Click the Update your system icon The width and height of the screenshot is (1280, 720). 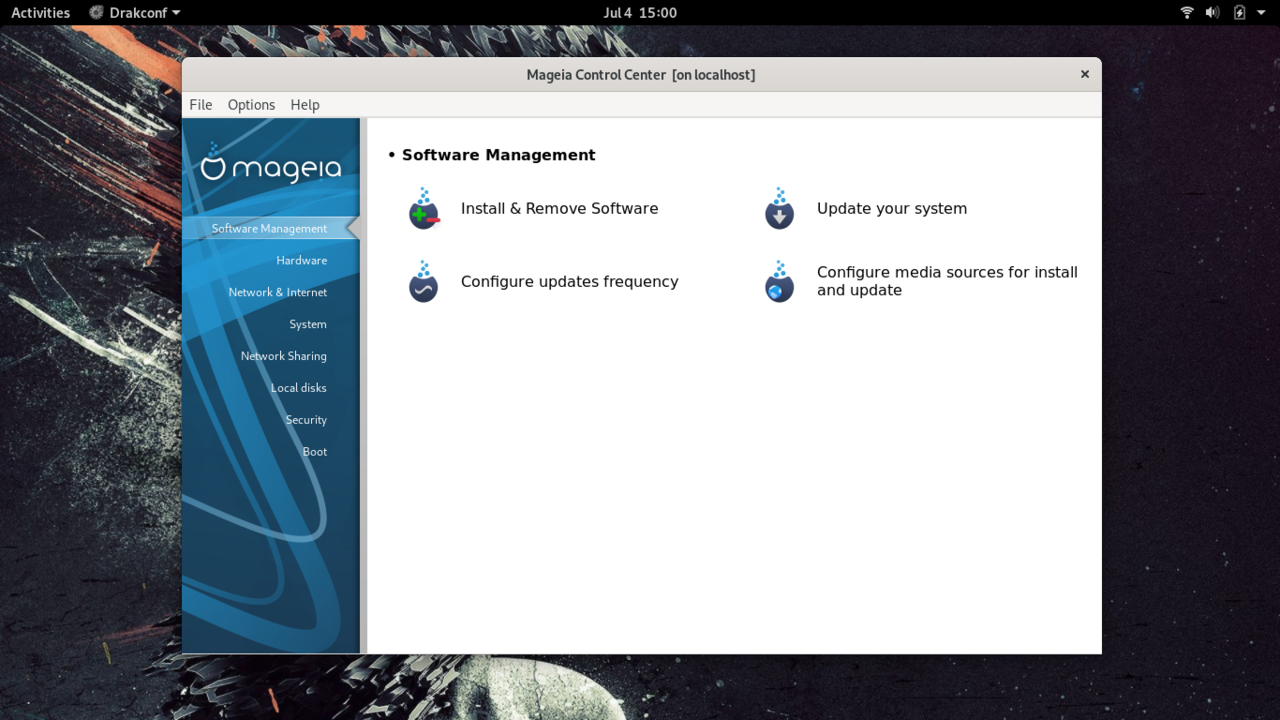(779, 209)
